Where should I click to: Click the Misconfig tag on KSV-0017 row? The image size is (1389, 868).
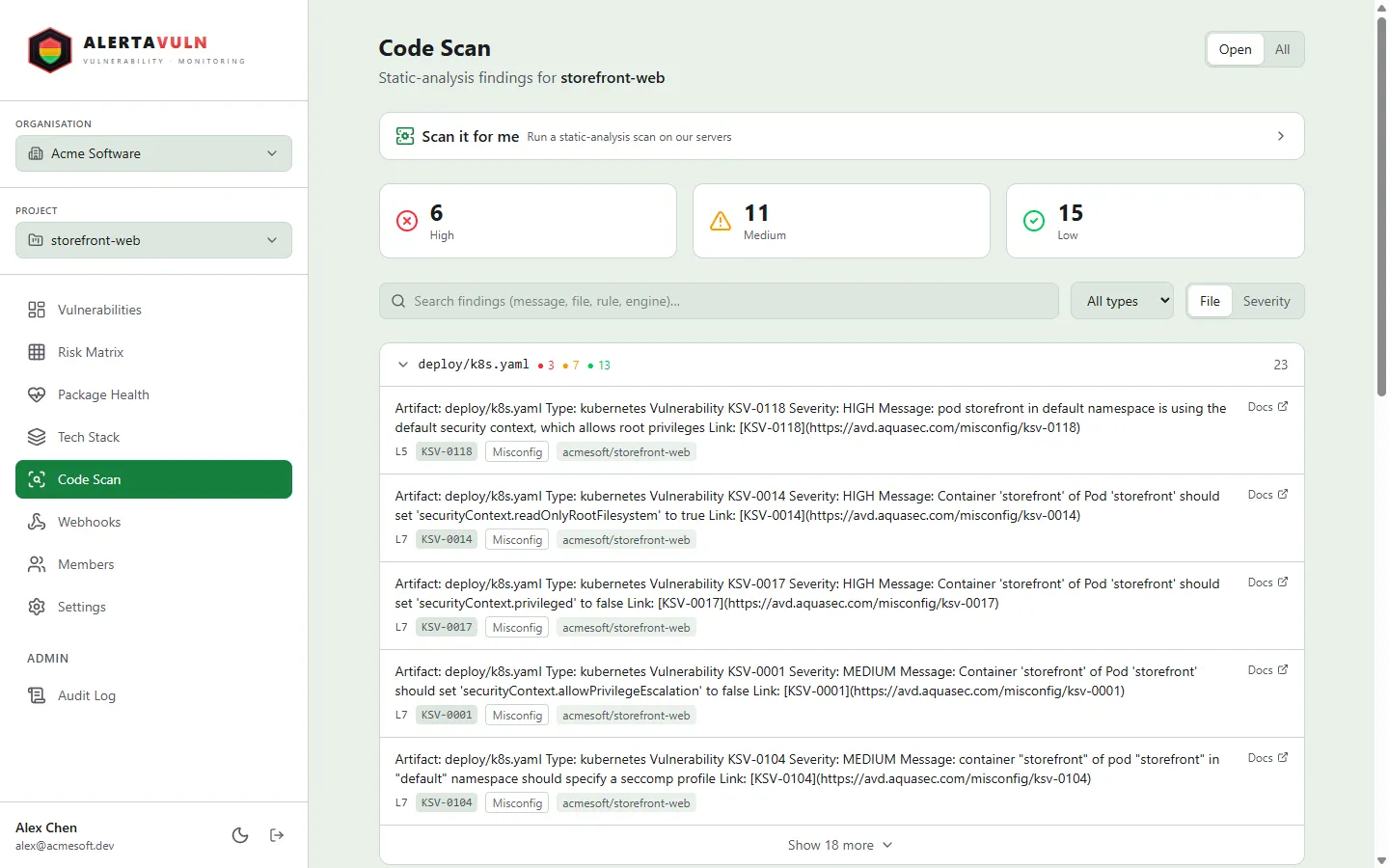click(517, 627)
